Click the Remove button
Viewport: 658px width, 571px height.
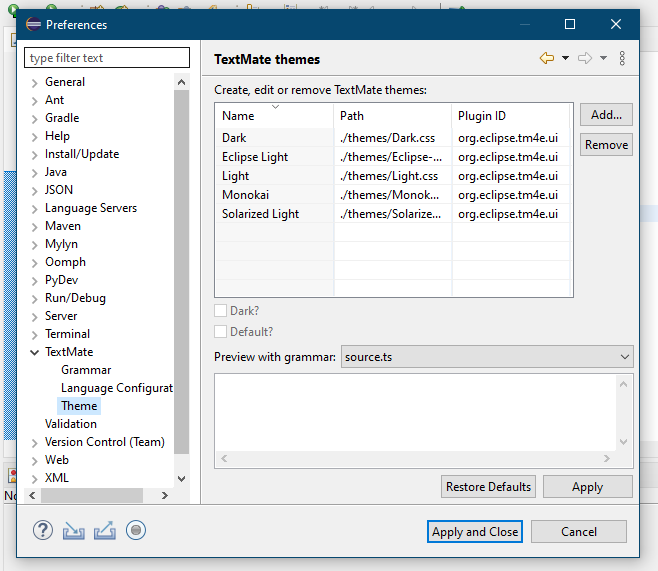coord(606,145)
